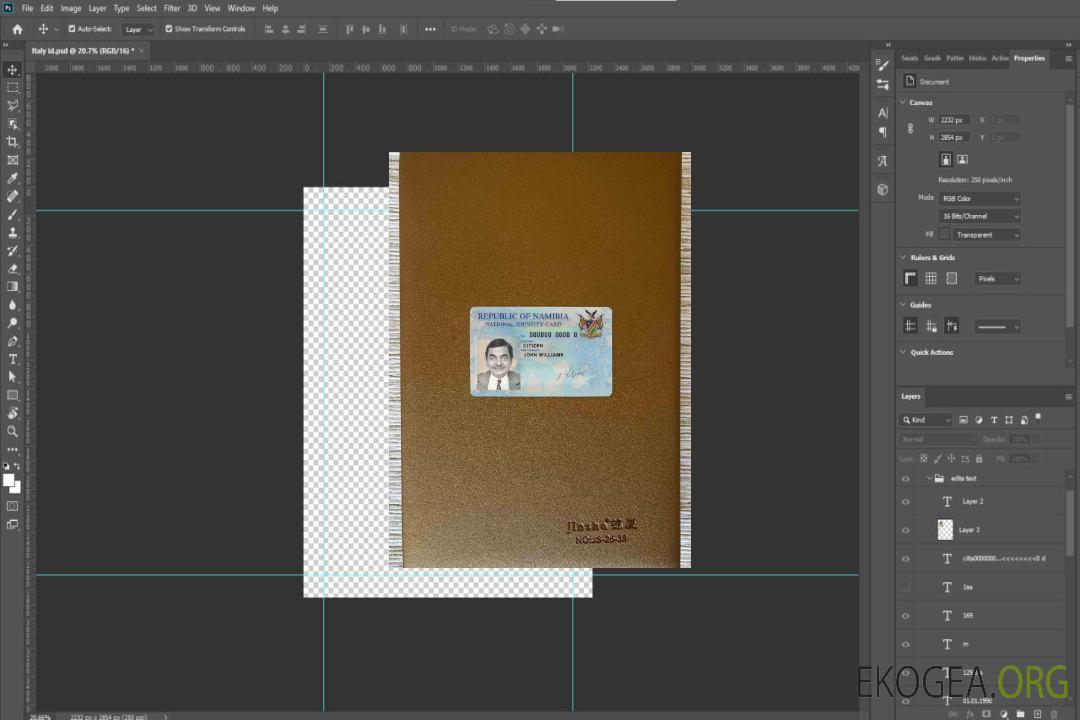Create a new layer from Layers panel footer
Viewport: 1080px width, 720px height.
click(x=1037, y=714)
